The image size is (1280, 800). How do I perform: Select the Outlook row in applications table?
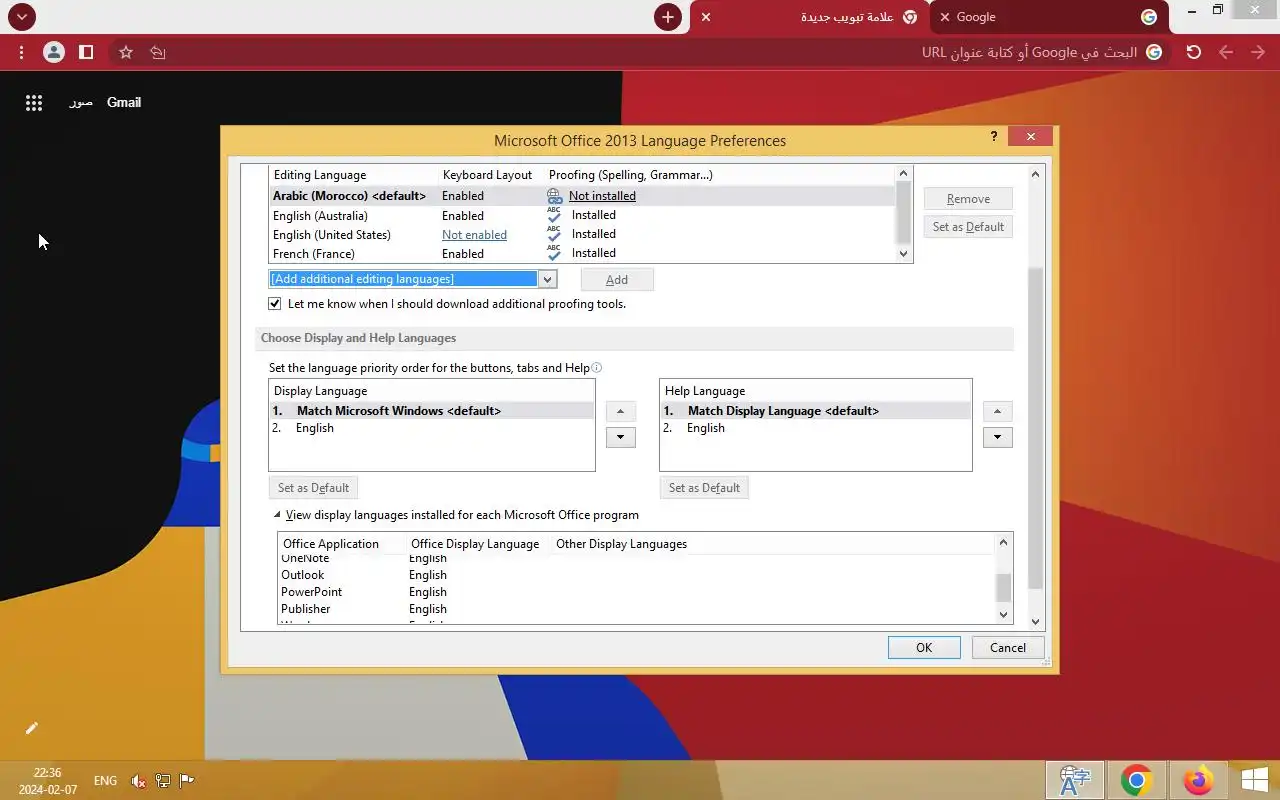pyautogui.click(x=637, y=575)
